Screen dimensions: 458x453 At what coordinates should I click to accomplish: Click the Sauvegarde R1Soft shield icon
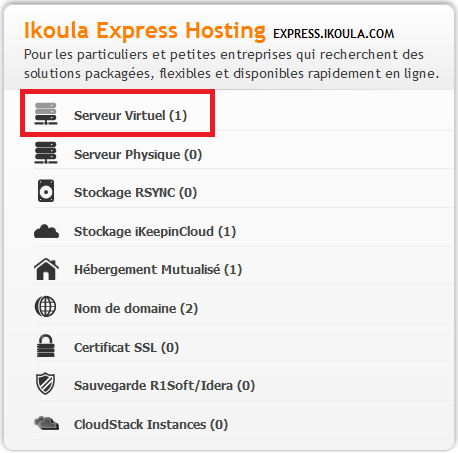(46, 384)
